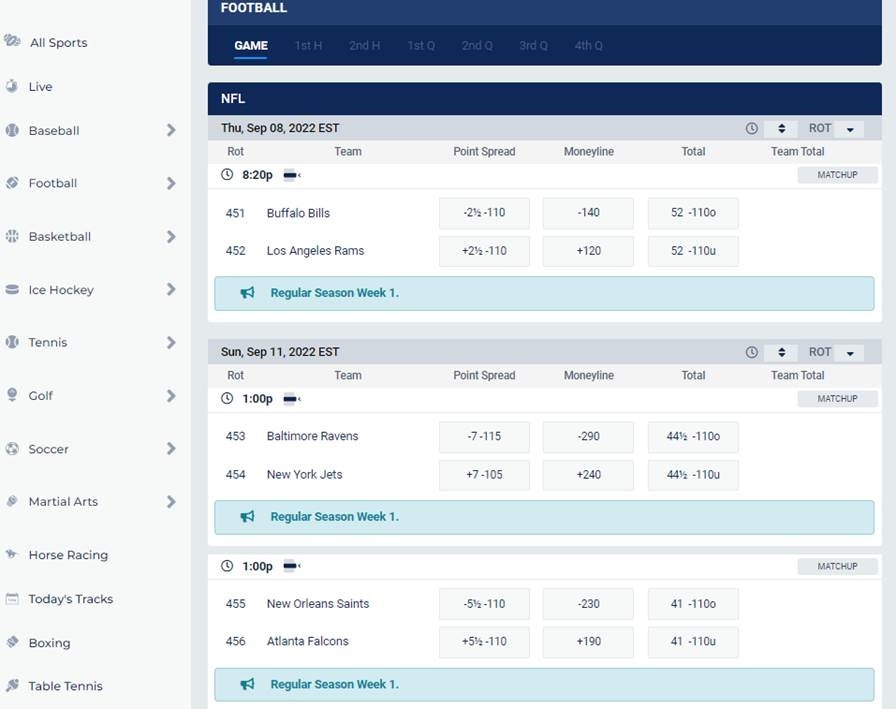Click the Basketball sport icon

(x=12, y=236)
